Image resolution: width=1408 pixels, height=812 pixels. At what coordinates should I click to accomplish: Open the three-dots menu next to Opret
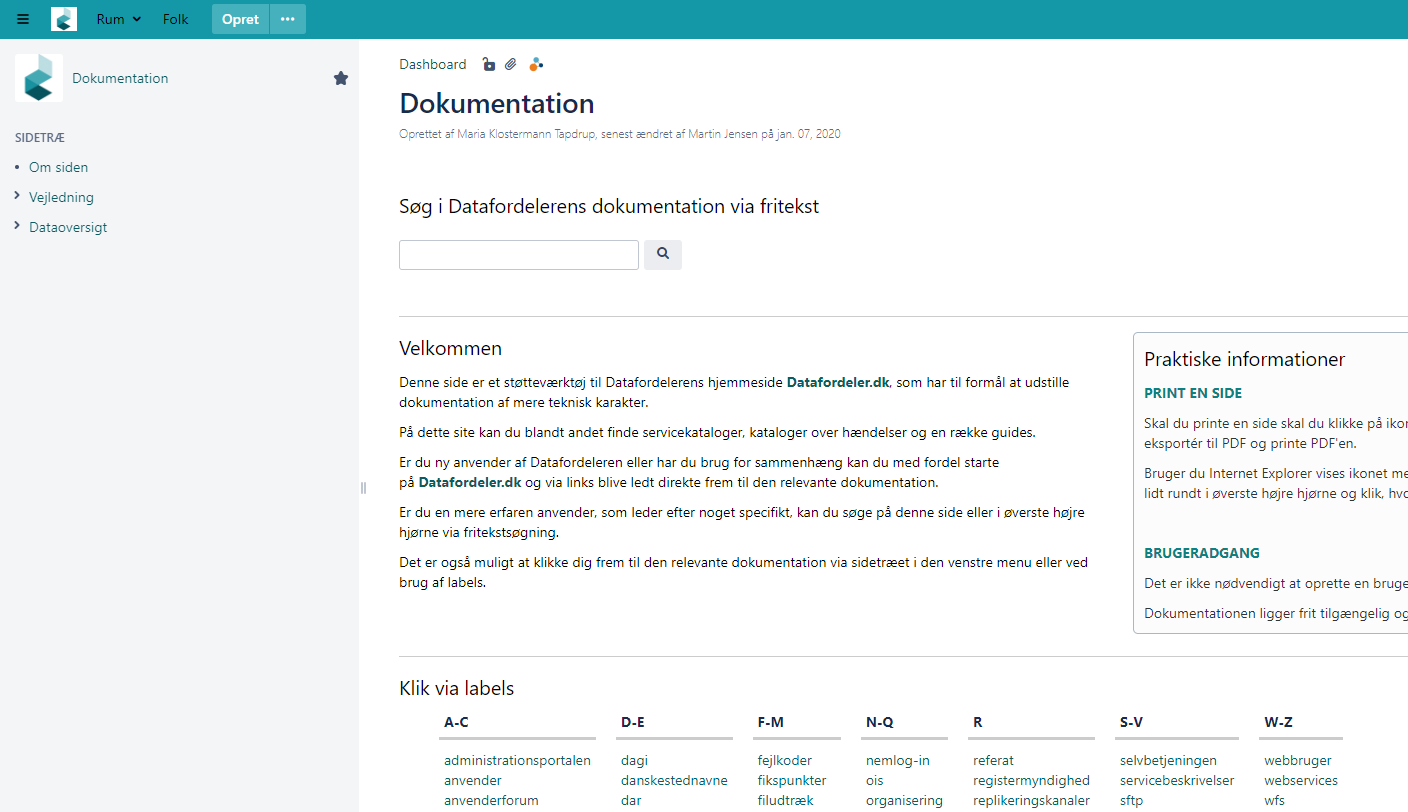coord(288,19)
